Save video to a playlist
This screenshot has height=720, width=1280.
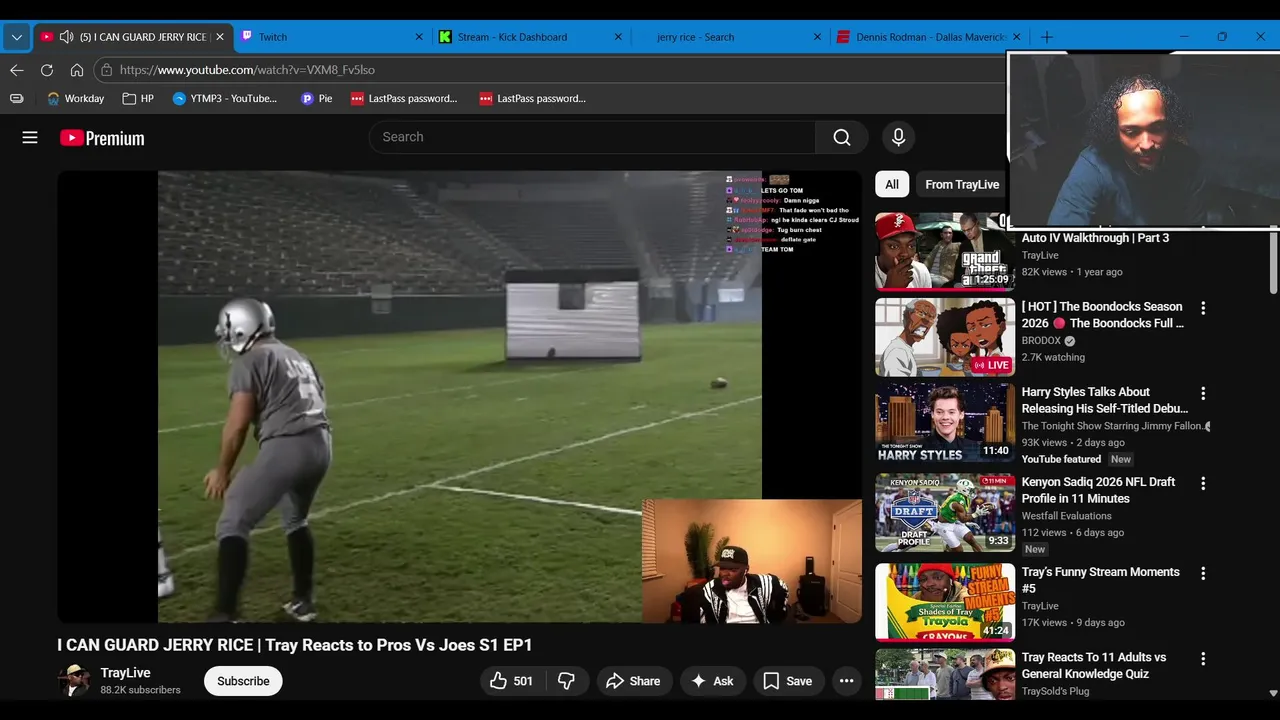pyautogui.click(x=788, y=681)
